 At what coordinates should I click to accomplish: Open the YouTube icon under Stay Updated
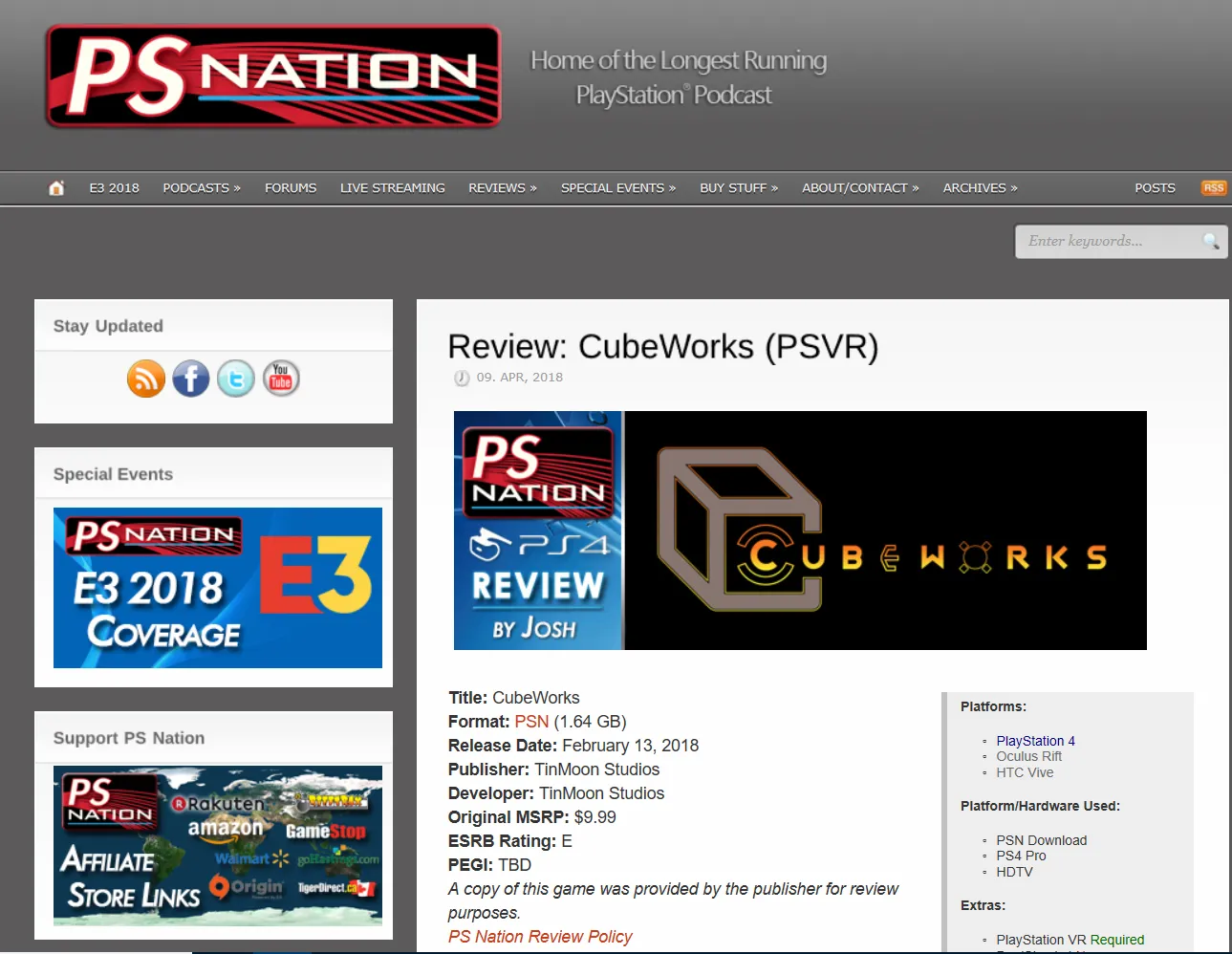point(281,379)
